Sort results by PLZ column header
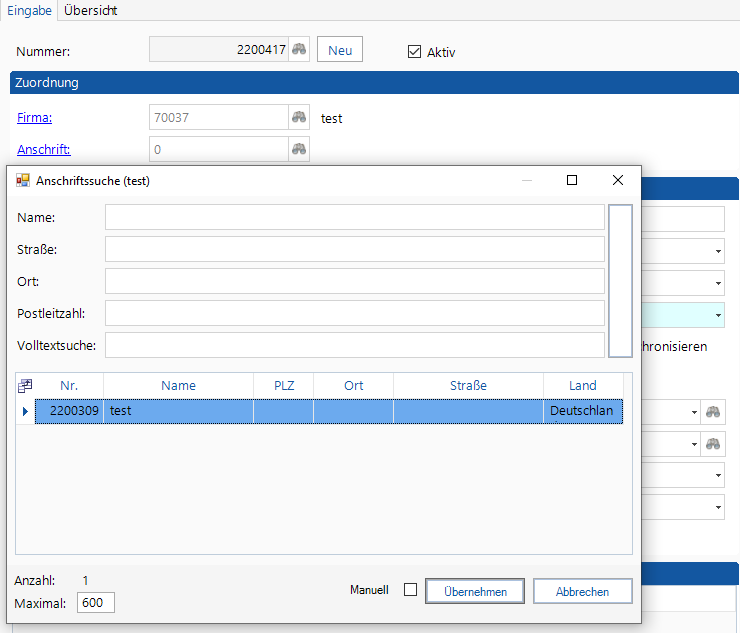The width and height of the screenshot is (740, 633). pos(284,386)
